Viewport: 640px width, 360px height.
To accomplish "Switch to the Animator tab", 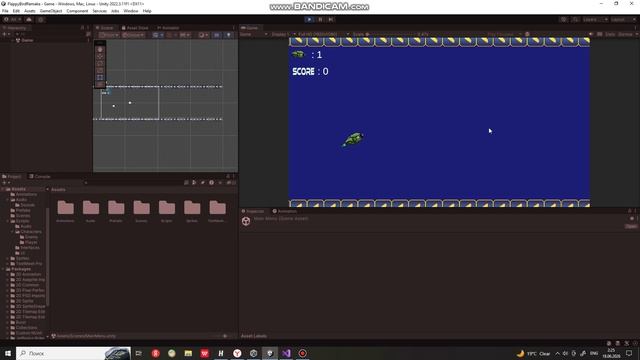I will pyautogui.click(x=168, y=28).
